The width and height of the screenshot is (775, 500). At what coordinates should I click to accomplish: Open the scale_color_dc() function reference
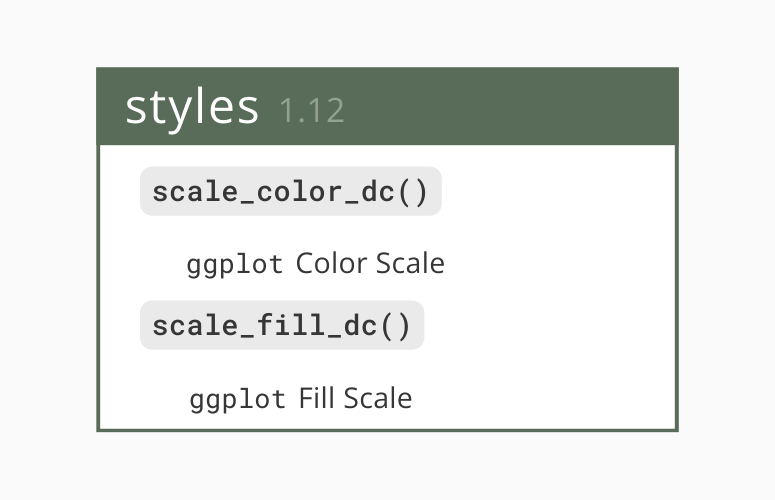click(x=291, y=191)
